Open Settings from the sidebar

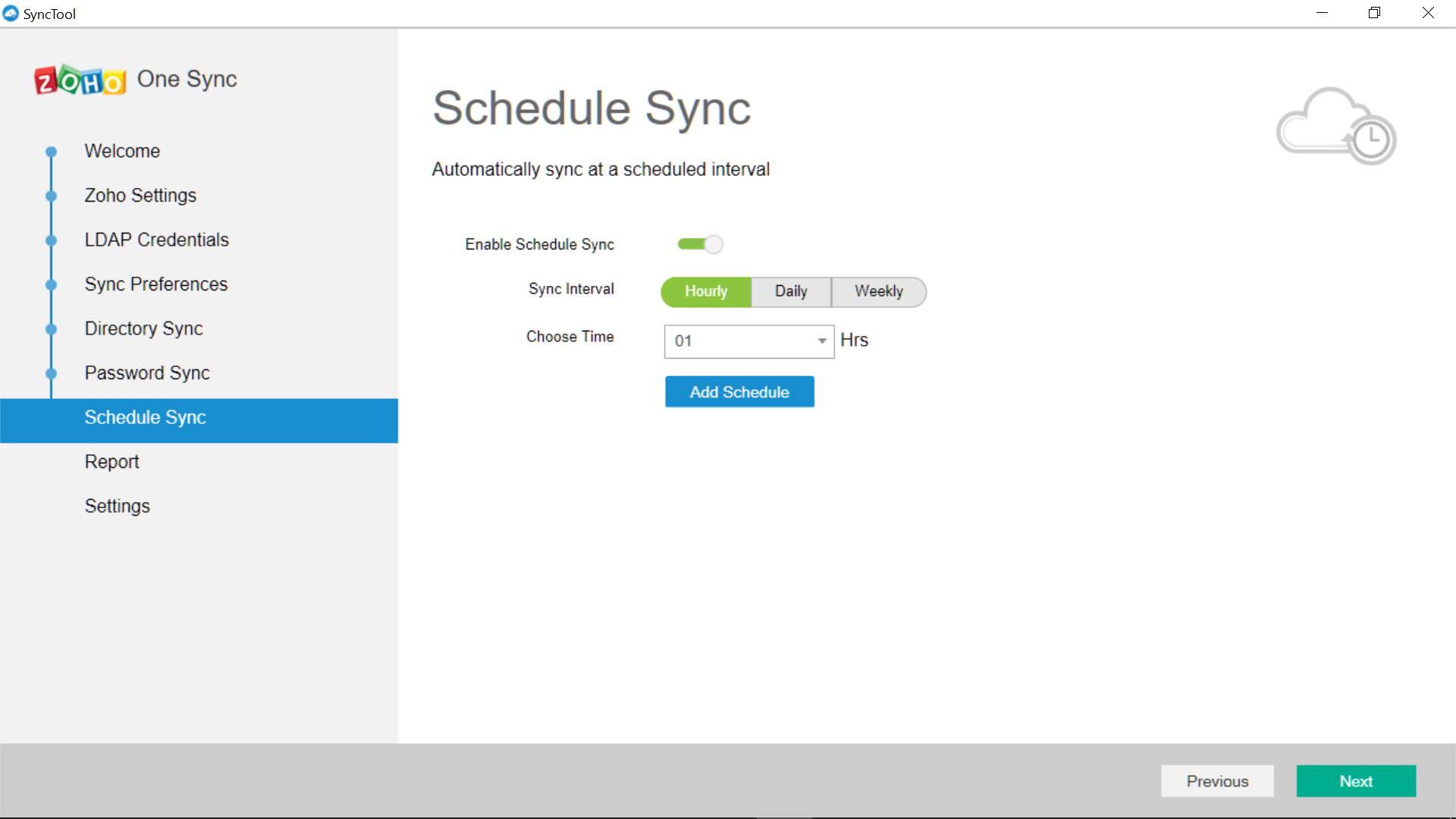tap(117, 506)
